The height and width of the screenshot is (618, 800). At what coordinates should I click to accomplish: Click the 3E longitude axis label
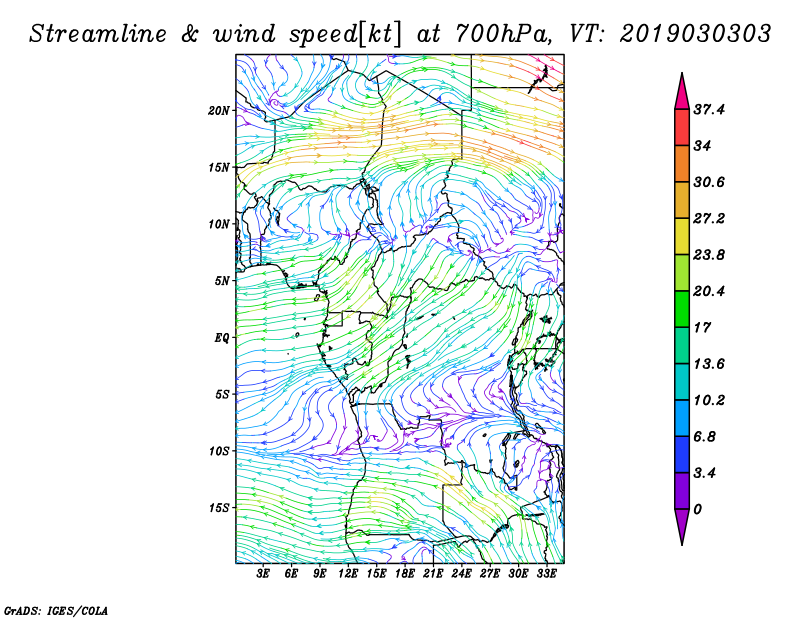click(263, 574)
